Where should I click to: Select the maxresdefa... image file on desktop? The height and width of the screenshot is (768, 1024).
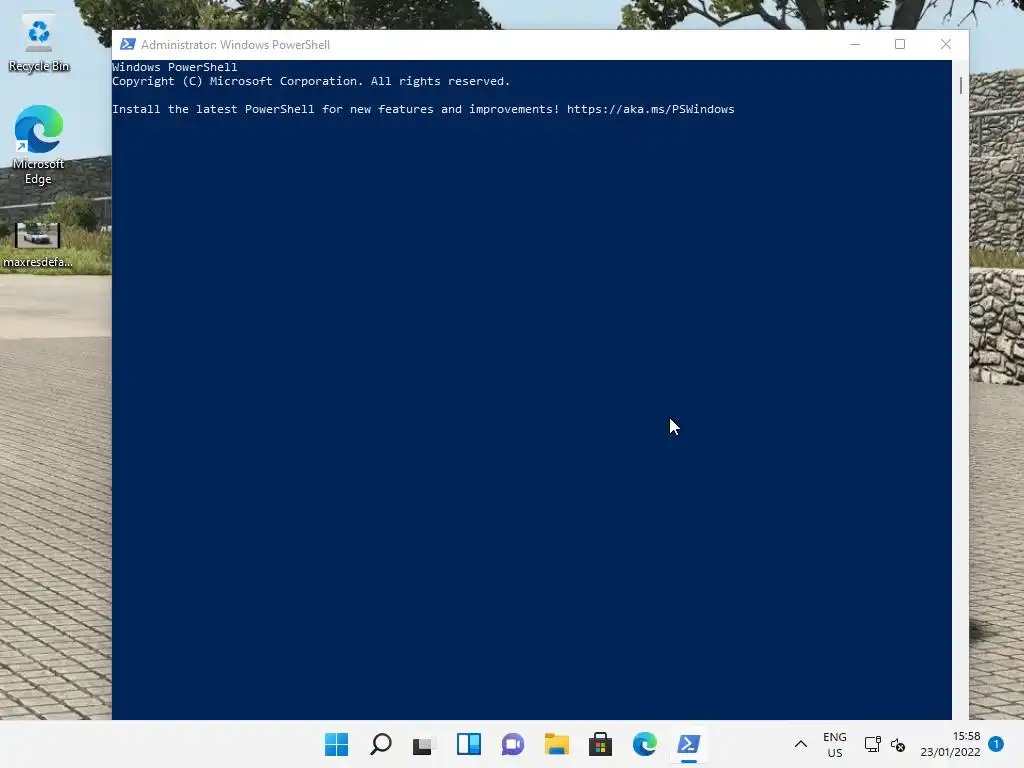tap(38, 246)
